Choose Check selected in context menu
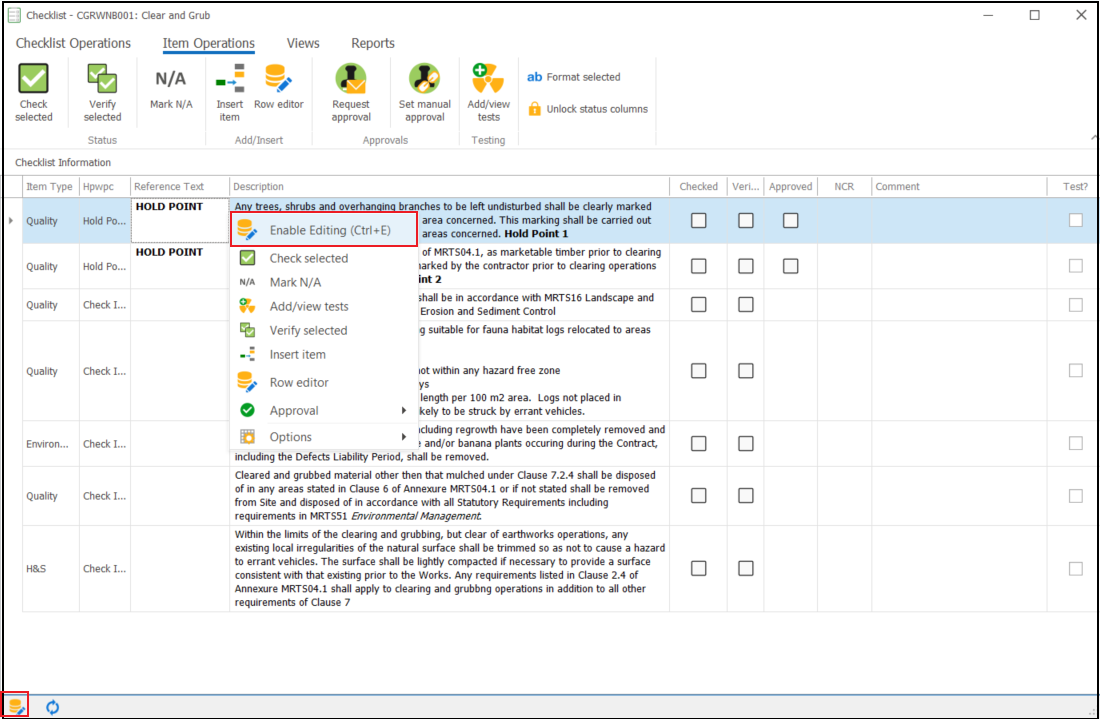Image resolution: width=1100 pixels, height=719 pixels. click(x=324, y=258)
